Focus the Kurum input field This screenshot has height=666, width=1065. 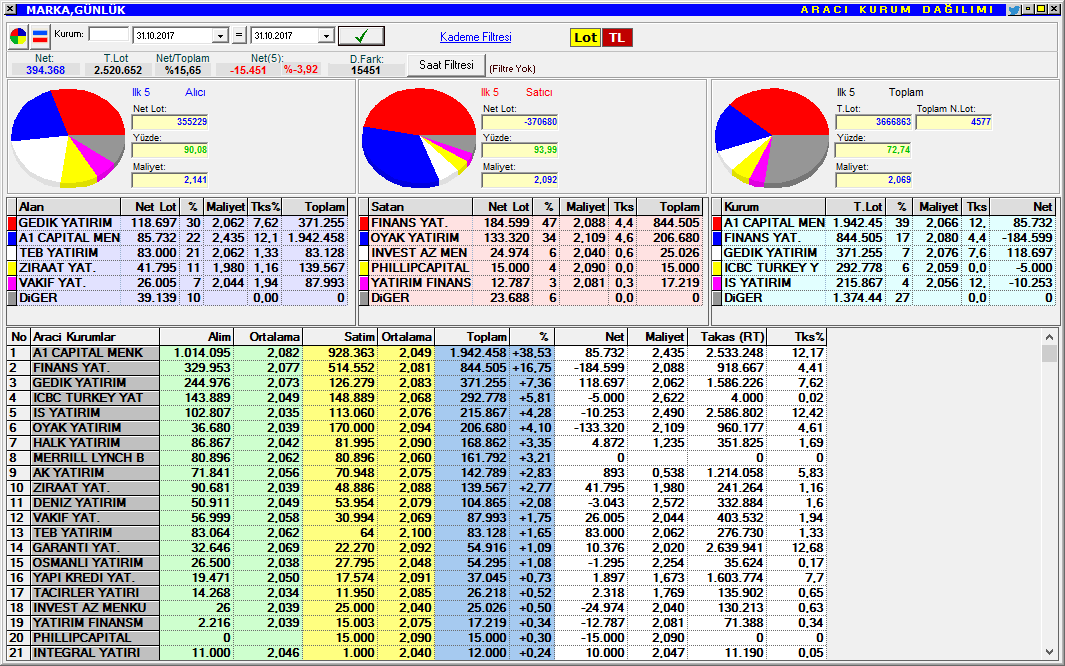[109, 34]
